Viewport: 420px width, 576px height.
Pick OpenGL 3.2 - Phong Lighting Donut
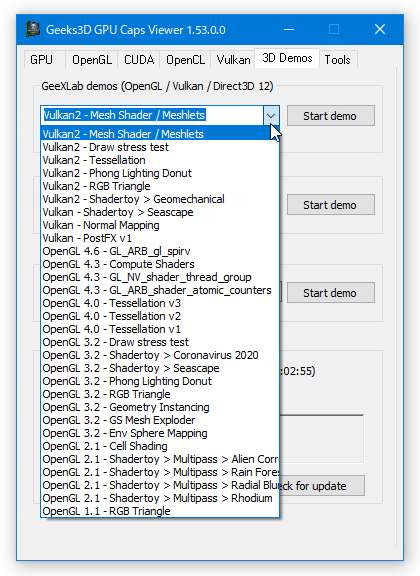pos(160,381)
